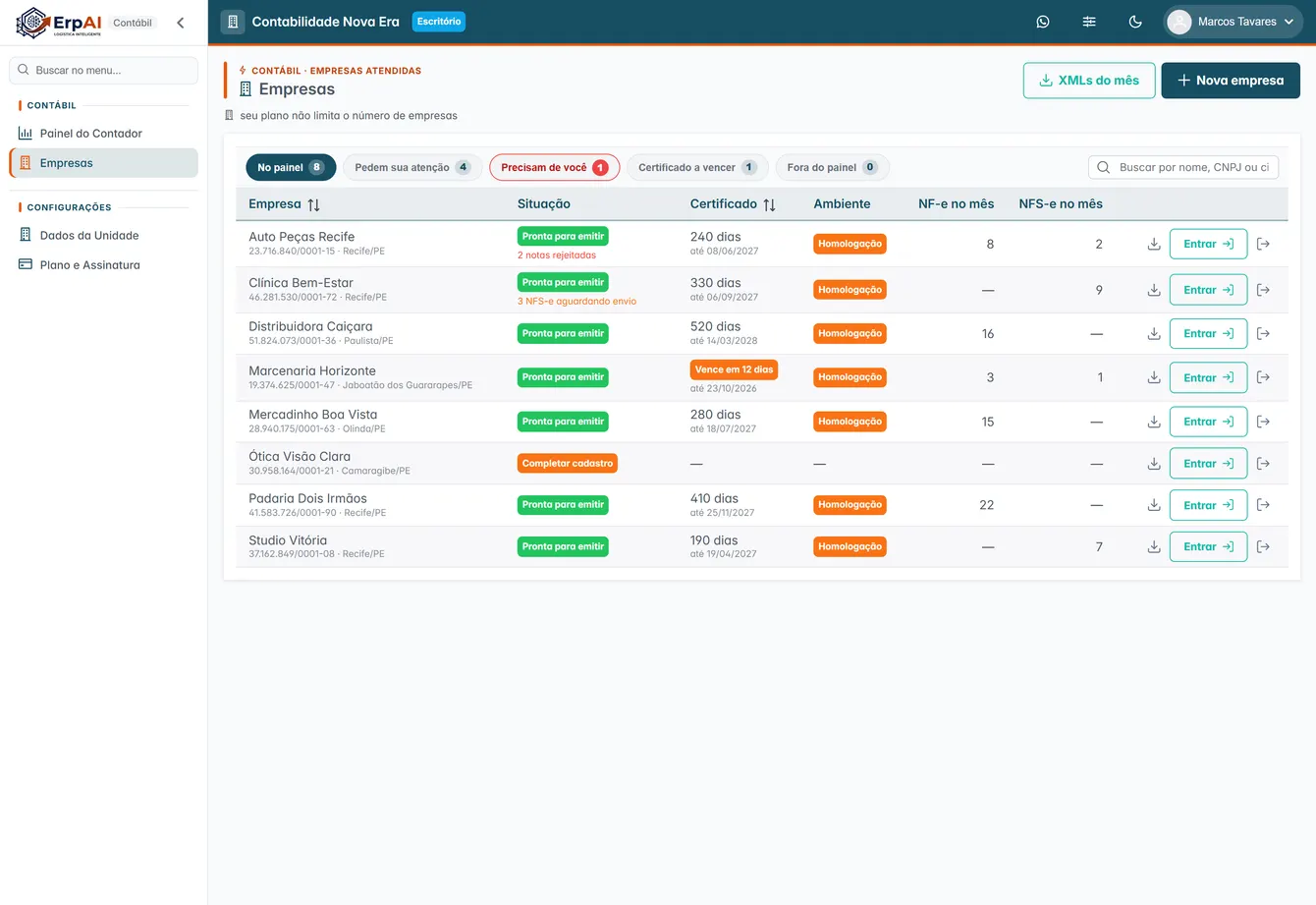Collapse the sidebar with the chevron arrow
Viewport: 1316px width, 905px height.
point(181,23)
